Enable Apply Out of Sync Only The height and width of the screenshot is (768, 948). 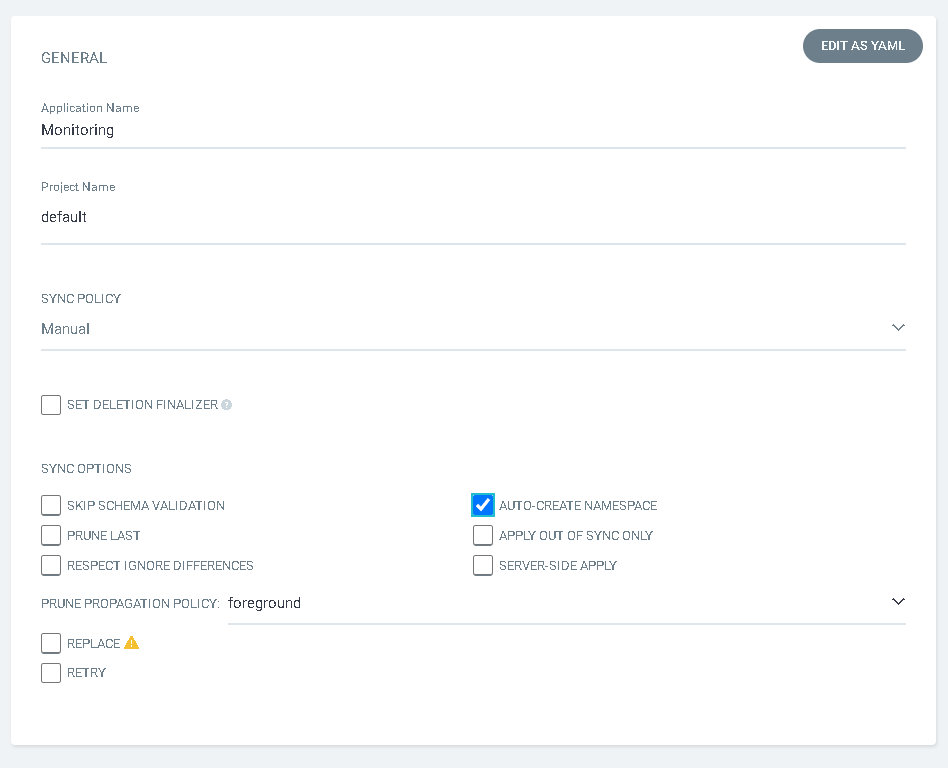coord(483,536)
